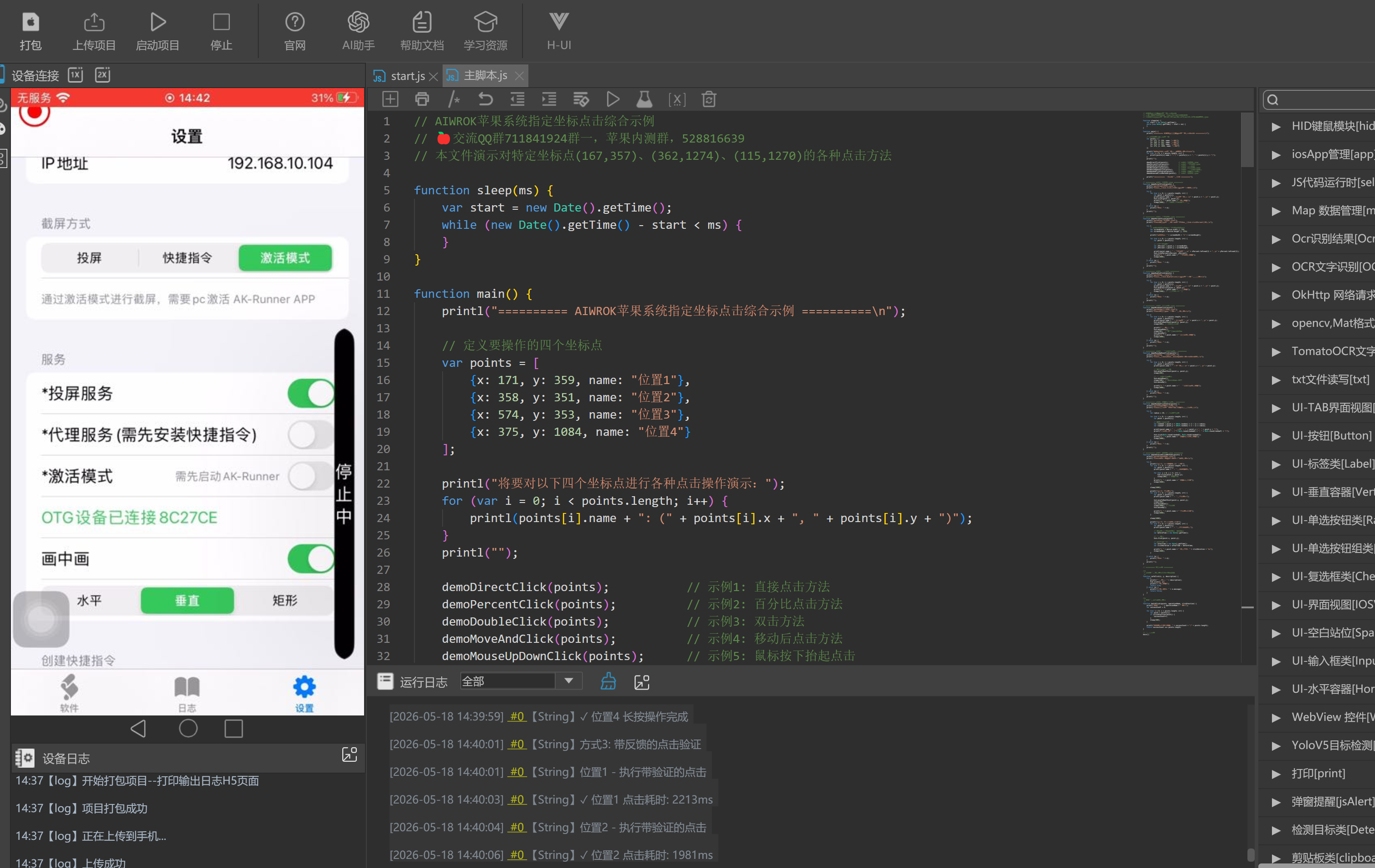Expand 打印[print] tree node
Image resolution: width=1375 pixels, height=868 pixels.
[1276, 774]
